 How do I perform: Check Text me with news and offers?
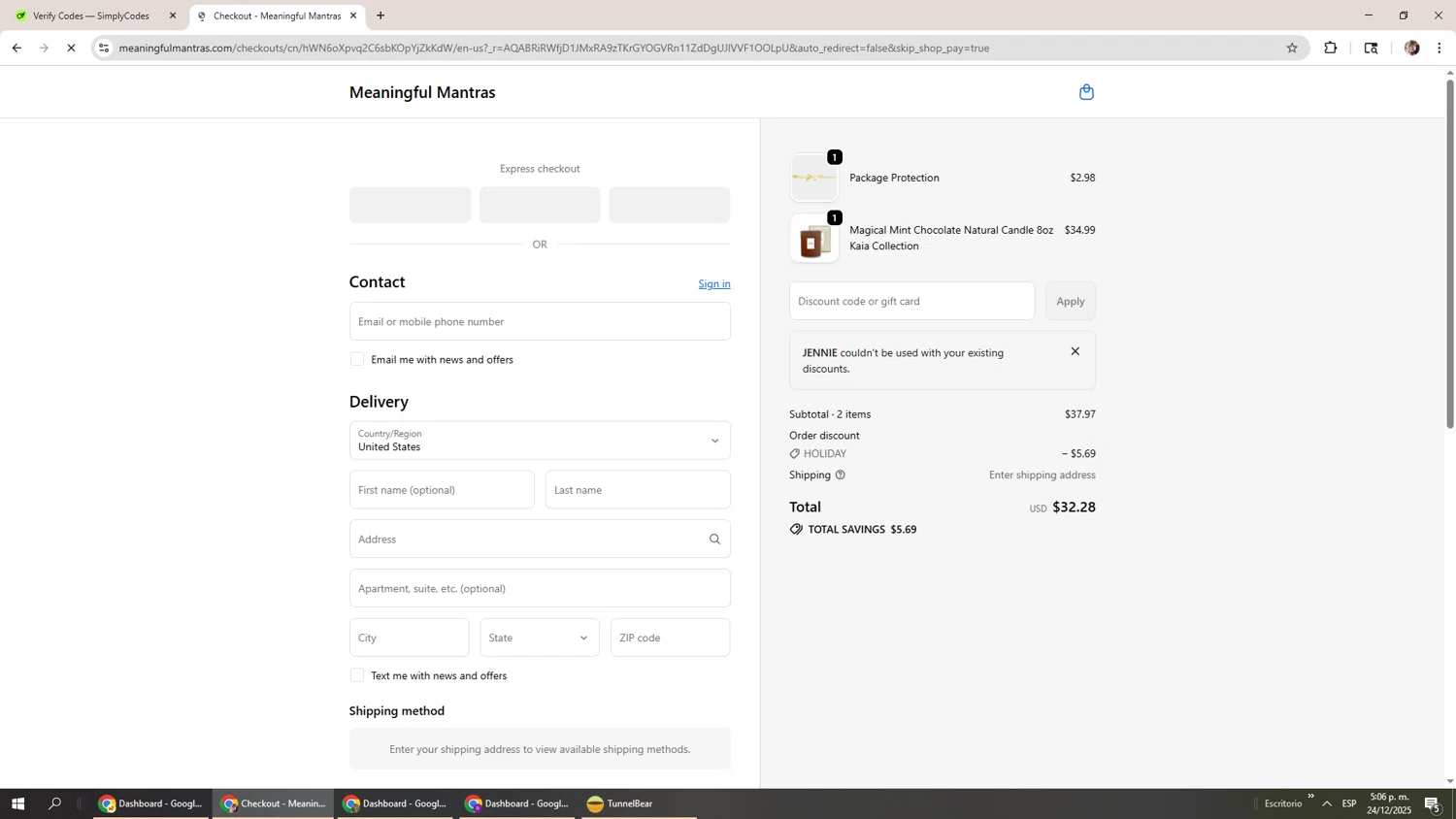[x=357, y=675]
